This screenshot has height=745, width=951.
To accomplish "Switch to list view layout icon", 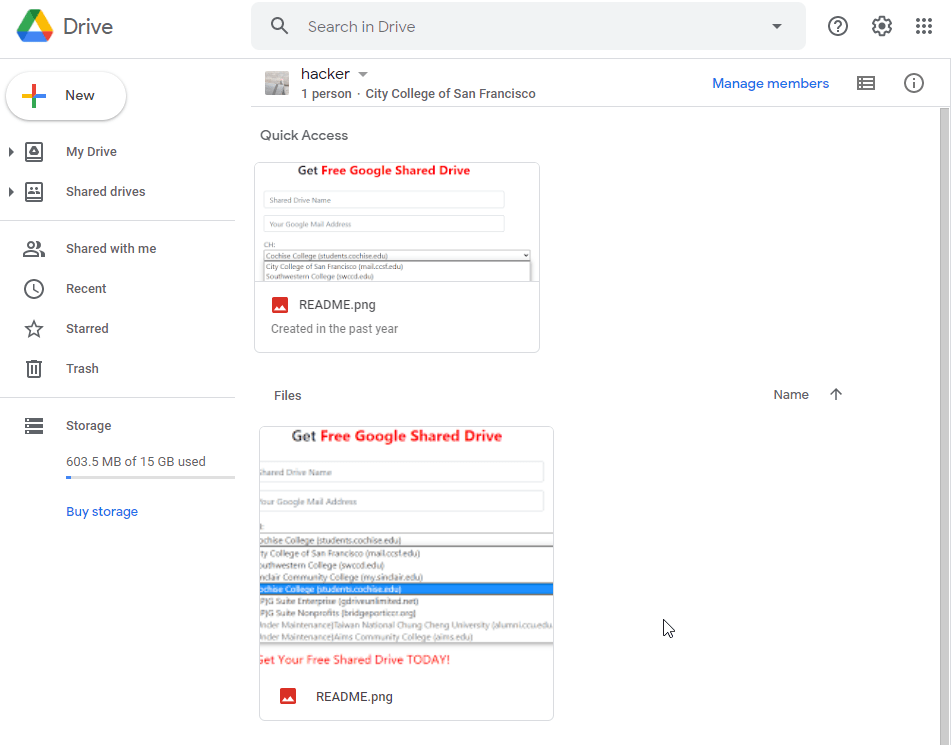I will (865, 83).
